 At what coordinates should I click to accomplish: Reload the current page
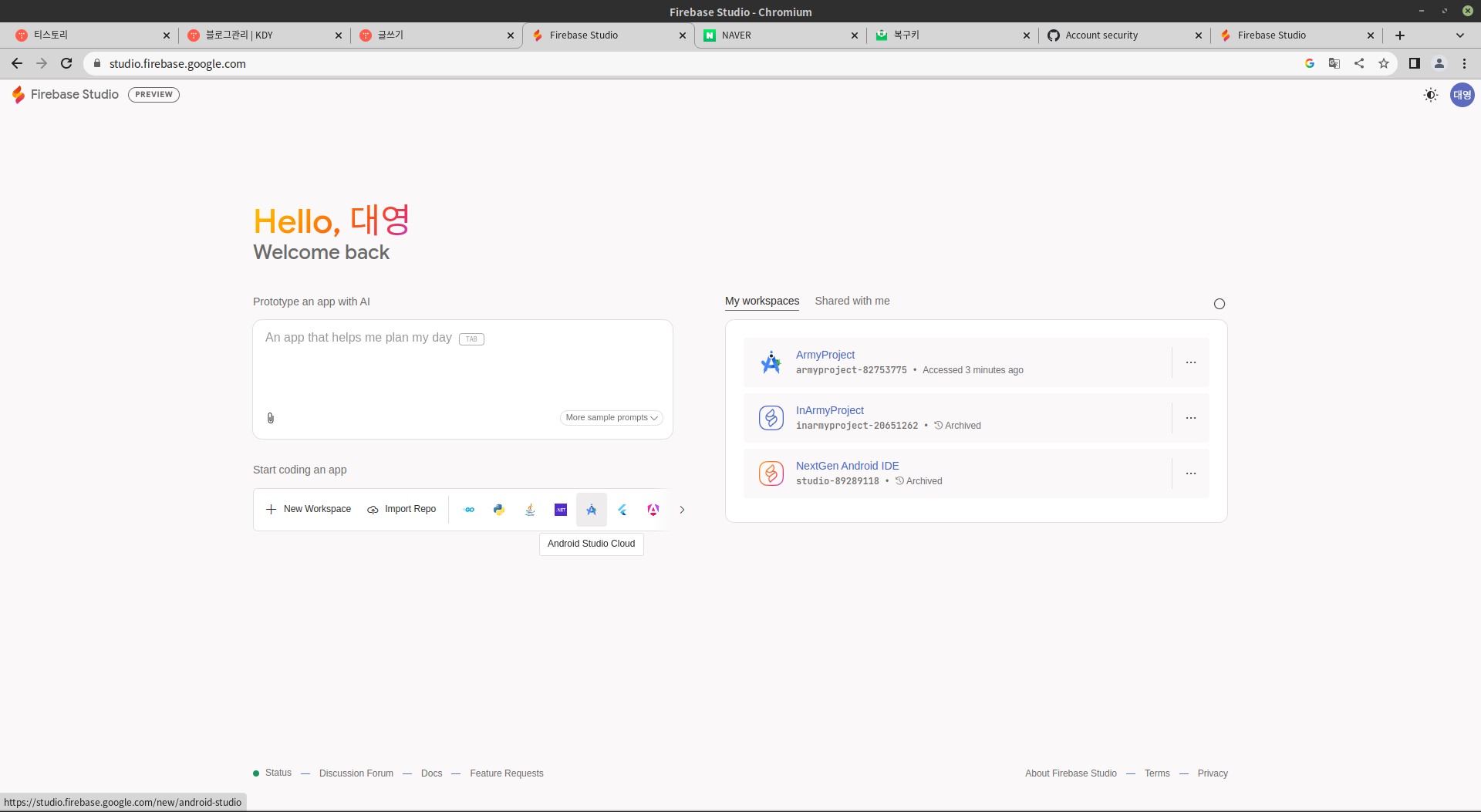tap(66, 63)
